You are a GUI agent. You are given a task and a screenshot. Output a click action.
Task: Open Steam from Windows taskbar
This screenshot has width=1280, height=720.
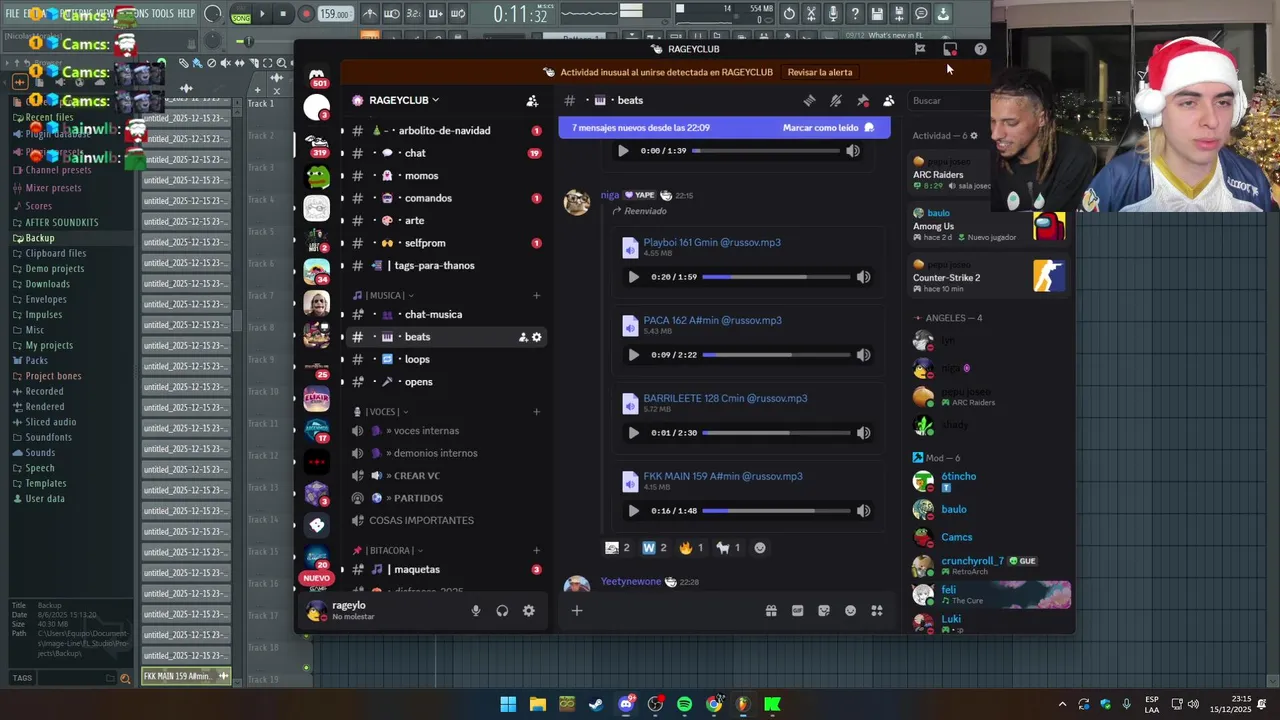pos(596,704)
